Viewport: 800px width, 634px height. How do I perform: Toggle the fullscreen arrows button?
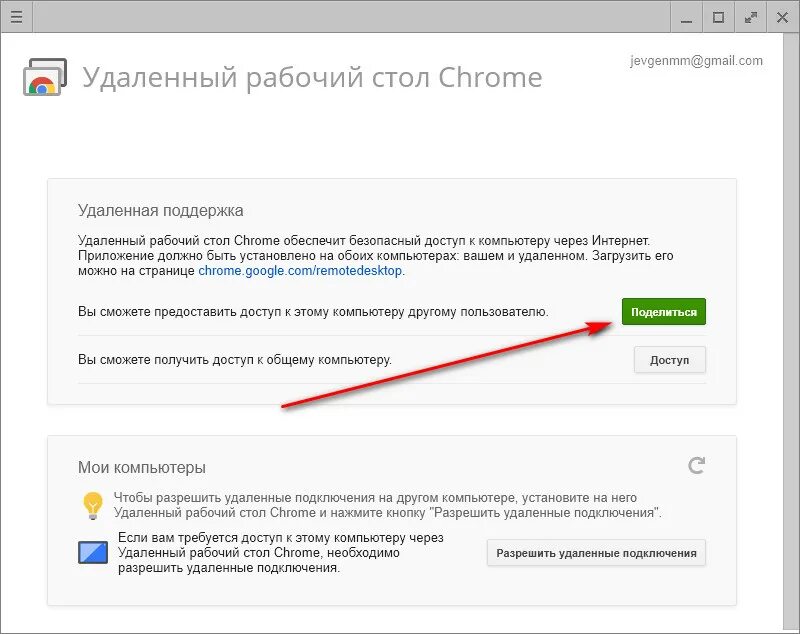(x=751, y=17)
